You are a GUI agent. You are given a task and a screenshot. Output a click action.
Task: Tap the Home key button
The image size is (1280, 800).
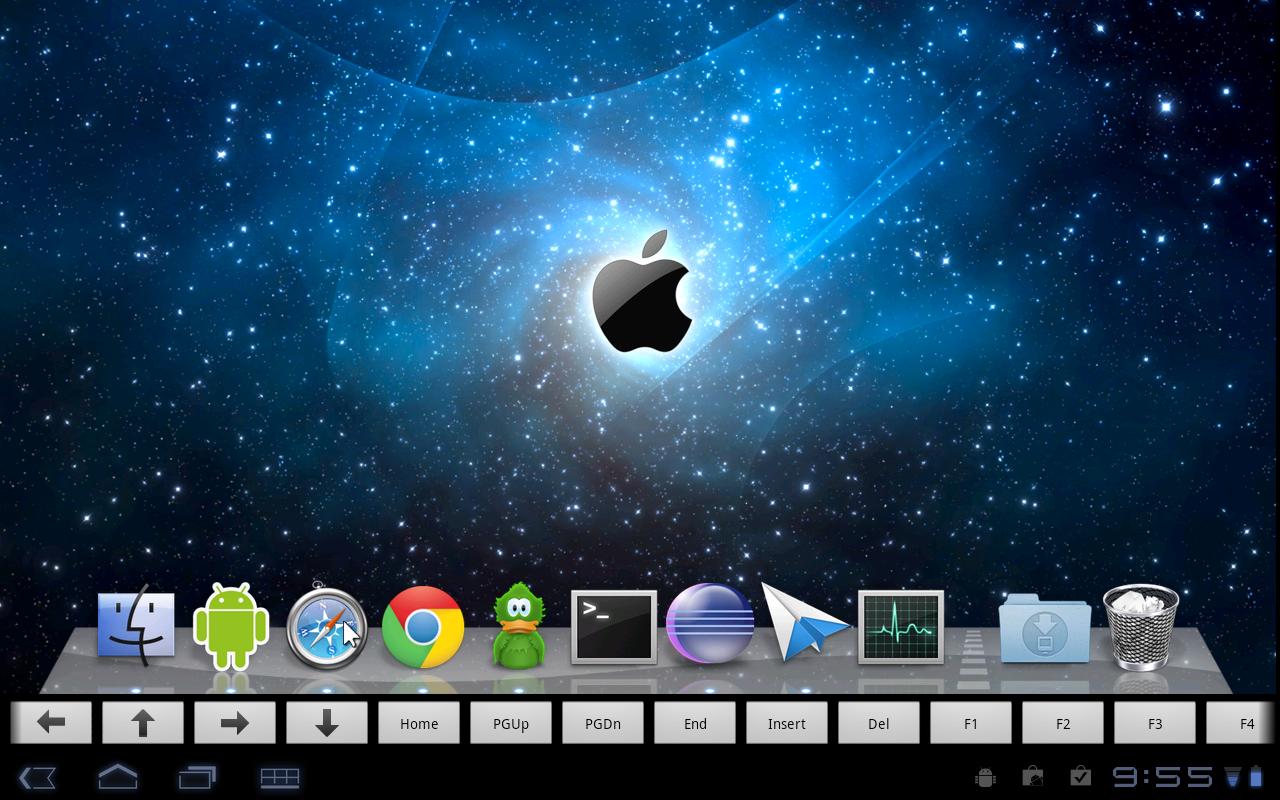(x=419, y=723)
